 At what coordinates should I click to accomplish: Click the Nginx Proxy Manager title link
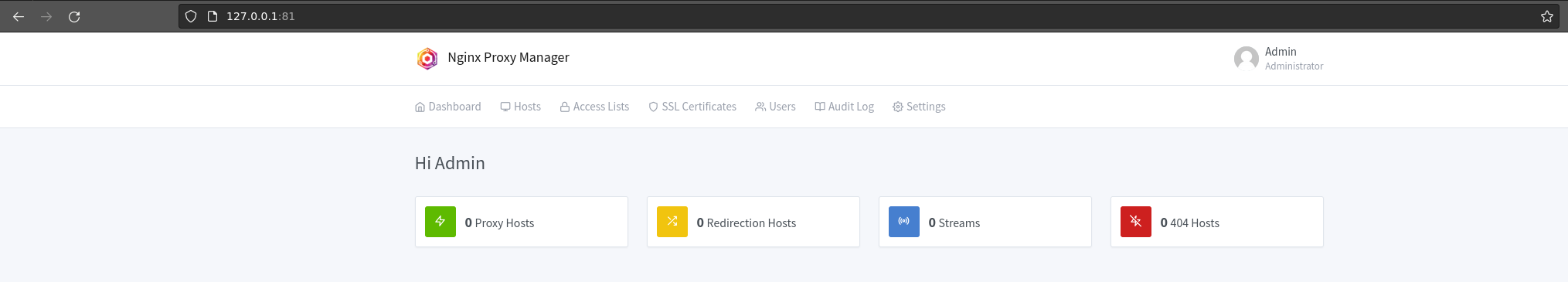(508, 57)
